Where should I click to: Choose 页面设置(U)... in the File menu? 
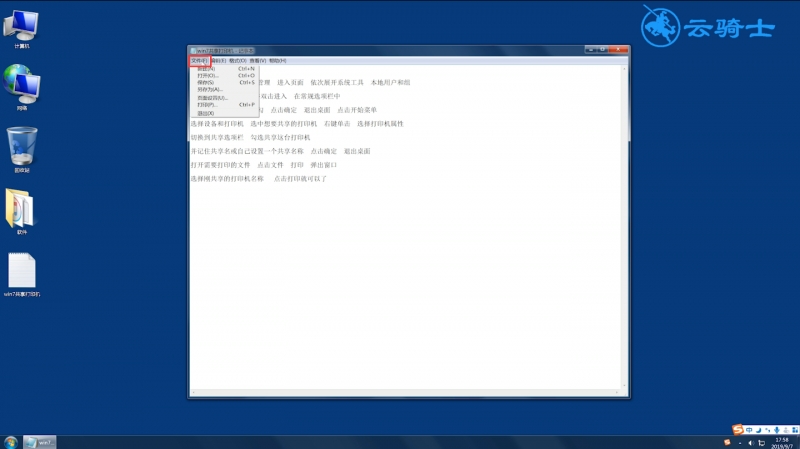click(224, 97)
